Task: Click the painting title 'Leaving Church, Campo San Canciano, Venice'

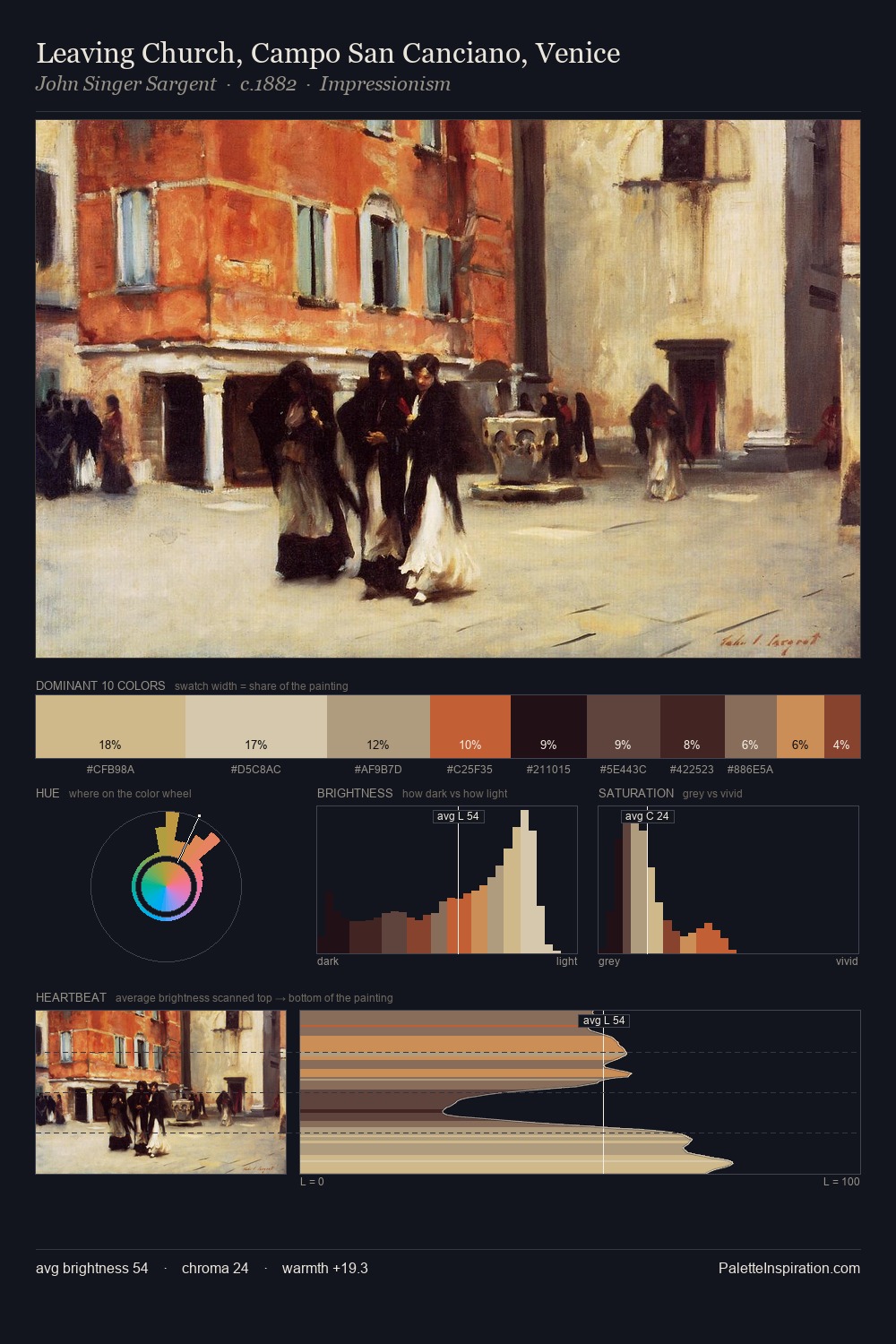Action: [x=328, y=54]
